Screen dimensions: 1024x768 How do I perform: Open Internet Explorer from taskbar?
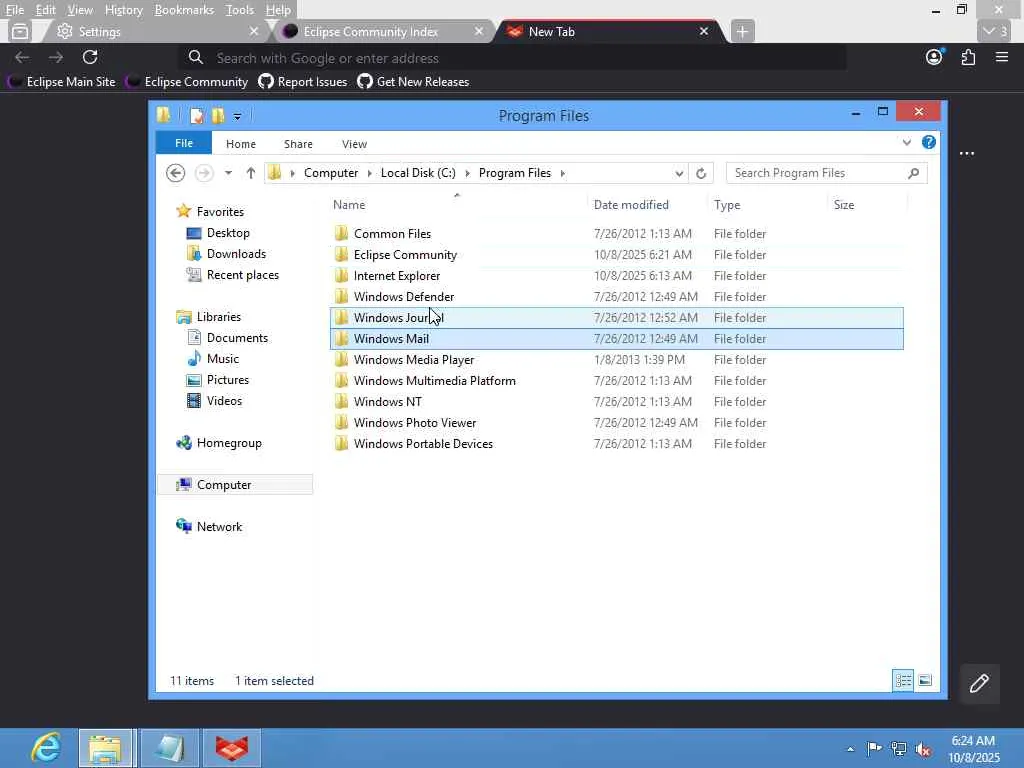46,748
